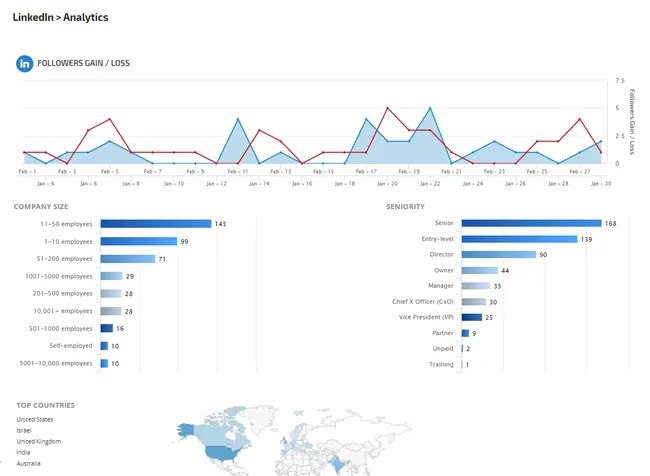Click the blue line peak above Jan - 22

pyautogui.click(x=430, y=108)
